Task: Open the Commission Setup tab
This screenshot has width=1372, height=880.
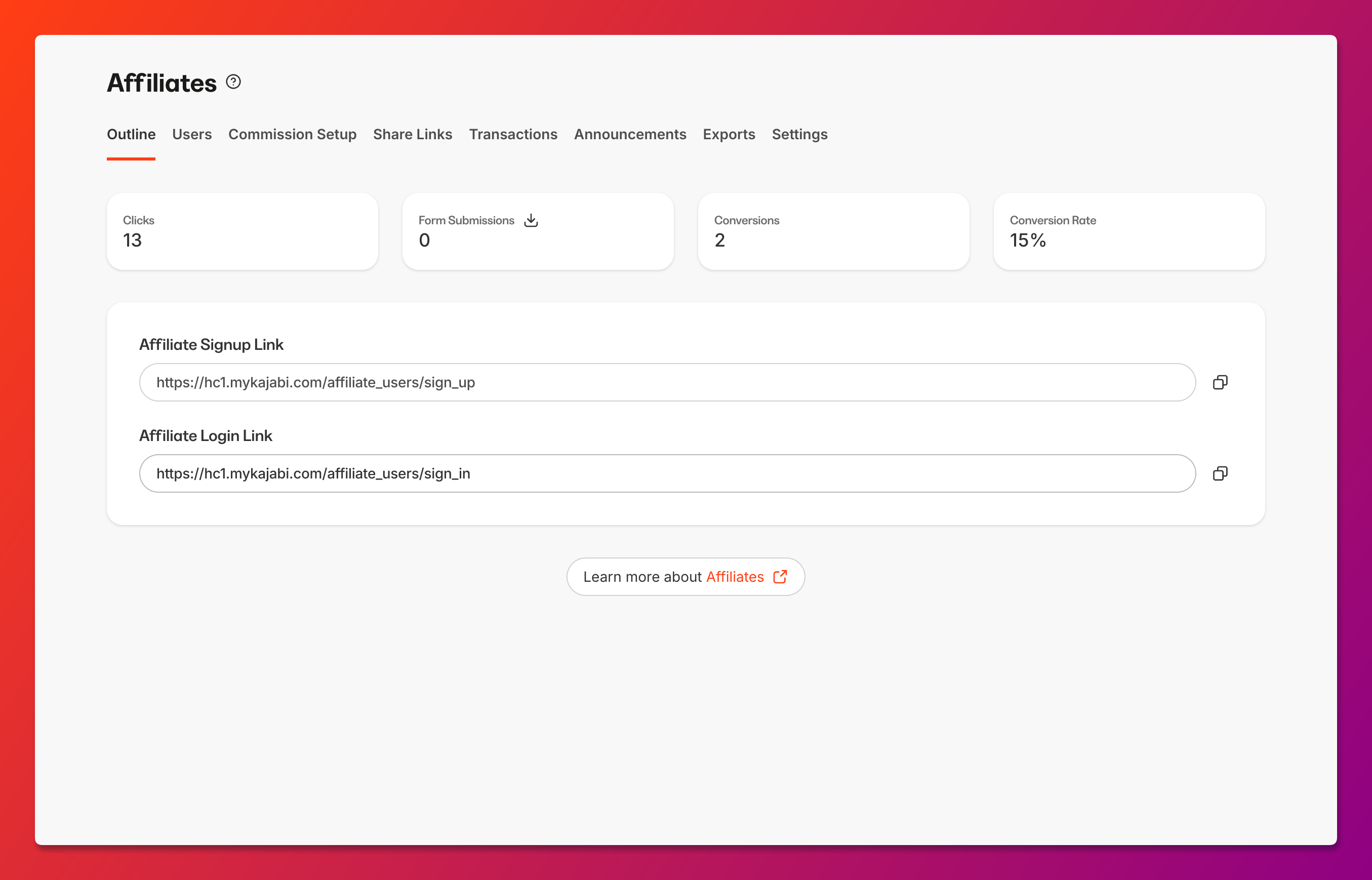Action: (293, 134)
